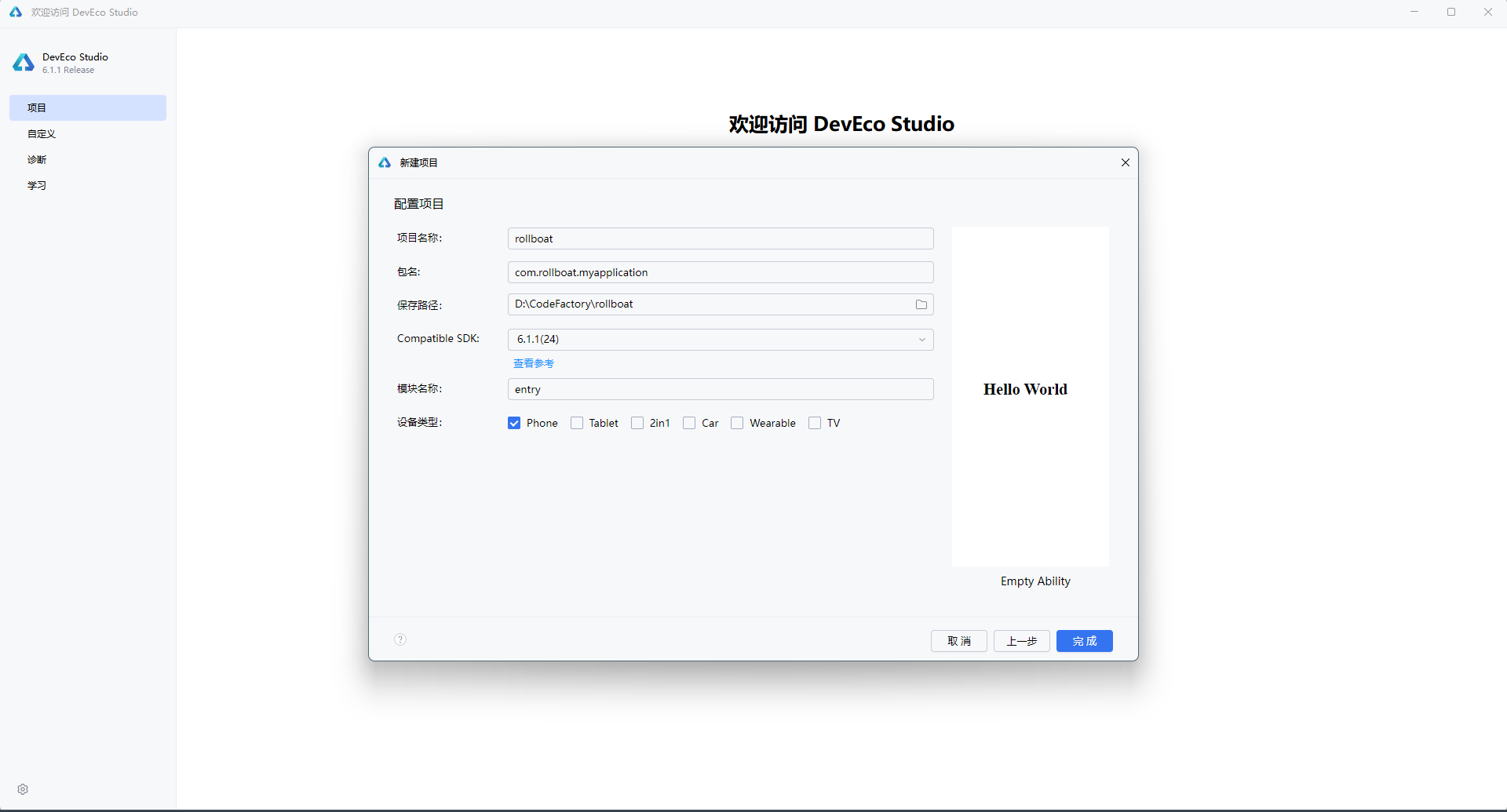Click the Empty Ability template preview
The width and height of the screenshot is (1507, 812).
coord(1031,397)
